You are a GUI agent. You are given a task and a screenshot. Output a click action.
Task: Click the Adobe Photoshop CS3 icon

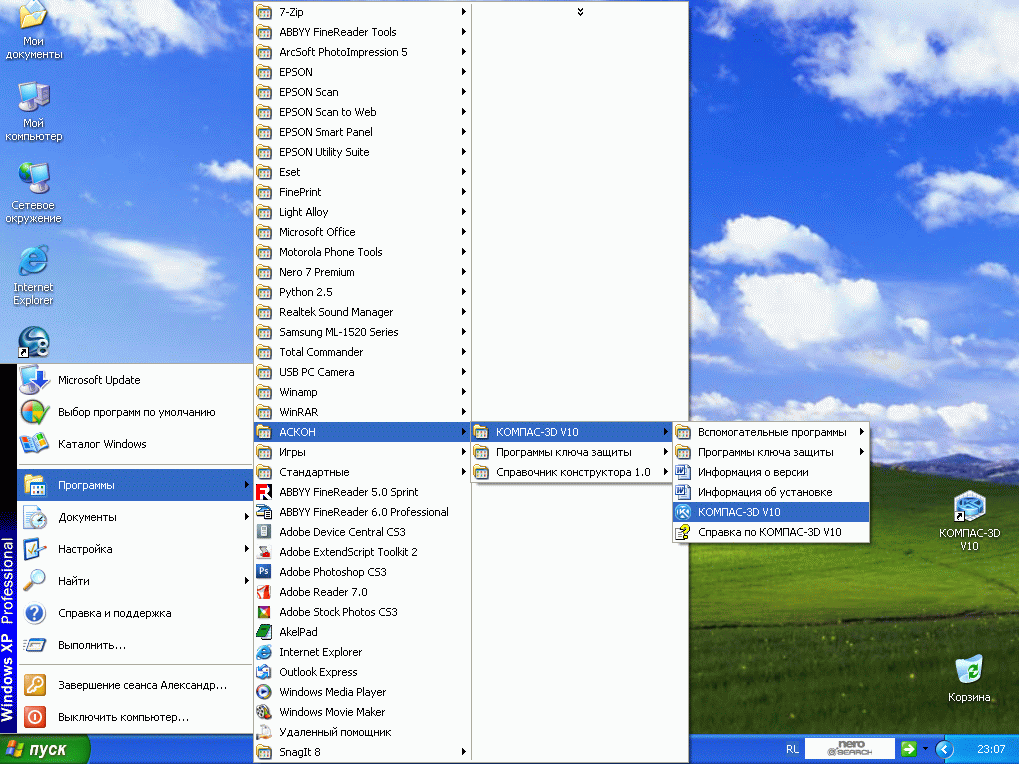pyautogui.click(x=264, y=572)
